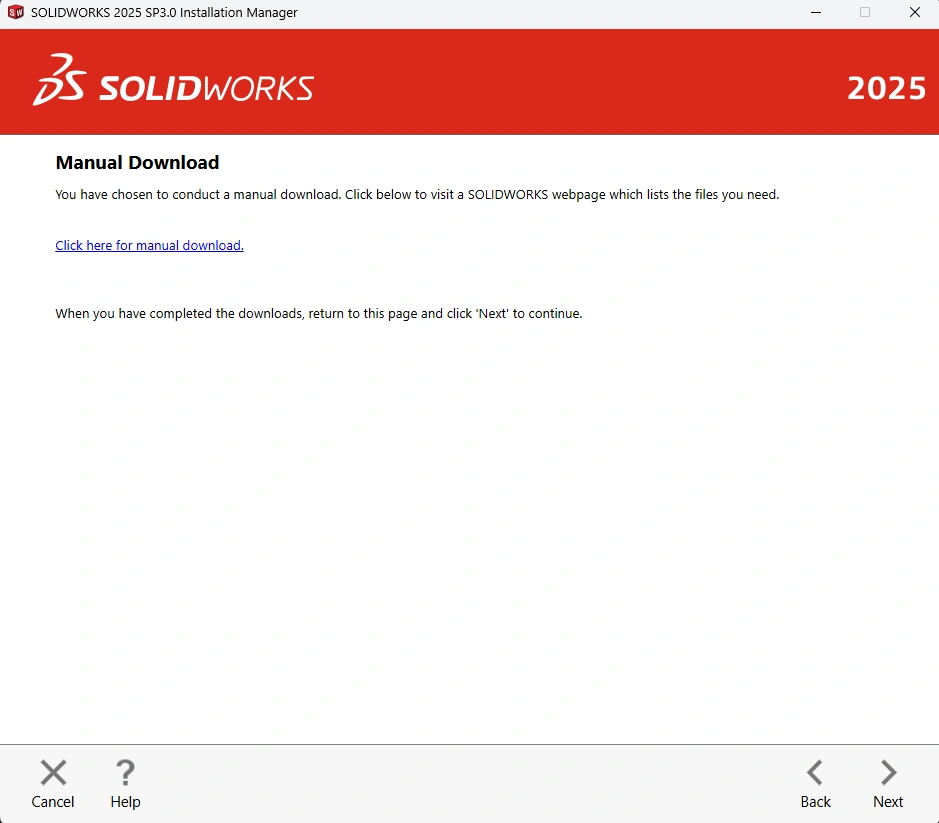The width and height of the screenshot is (939, 823).
Task: Click the SOLIDWORKS app icon in title bar
Action: 16,12
